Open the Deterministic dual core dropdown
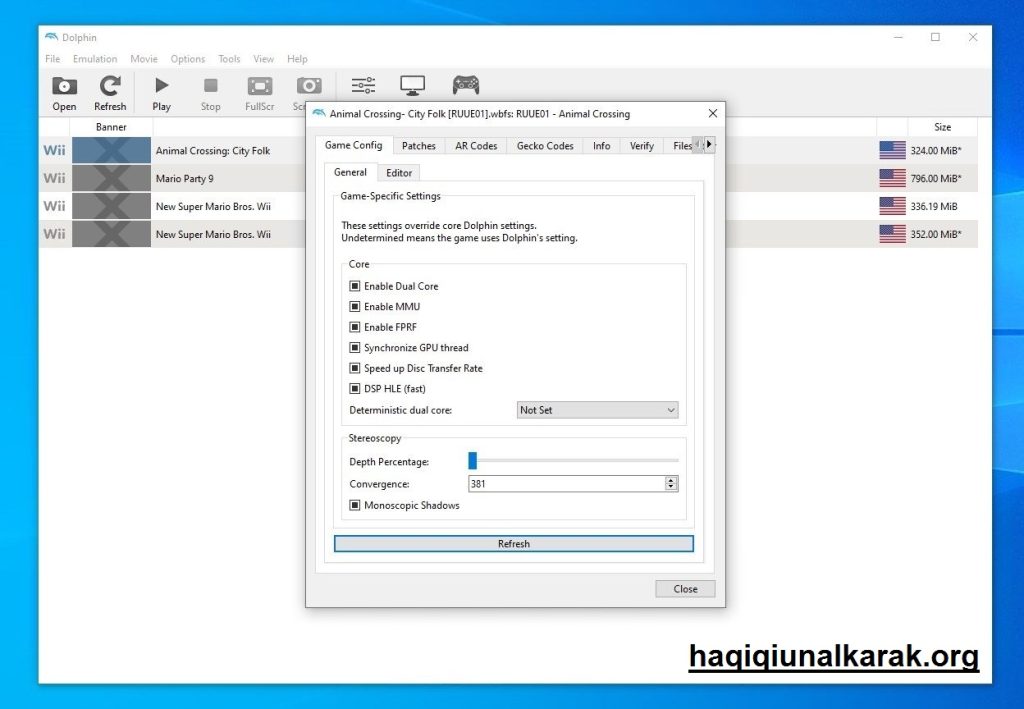Viewport: 1024px width, 709px height. 597,410
